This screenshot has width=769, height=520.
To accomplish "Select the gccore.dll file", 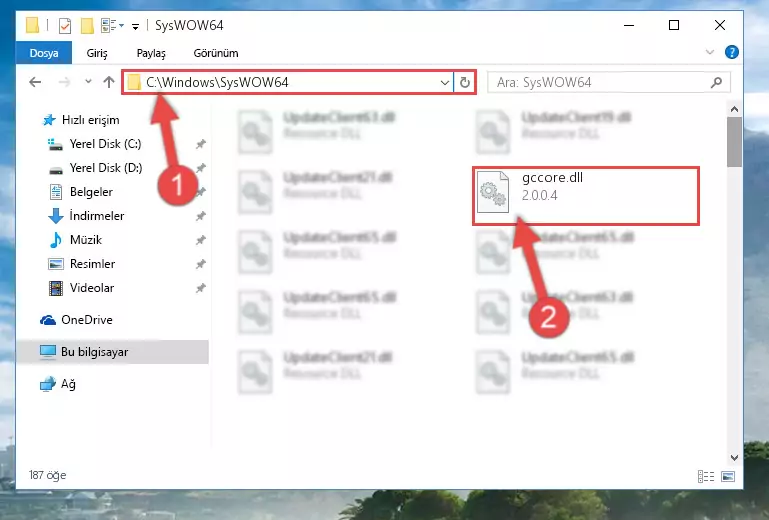I will coord(586,196).
